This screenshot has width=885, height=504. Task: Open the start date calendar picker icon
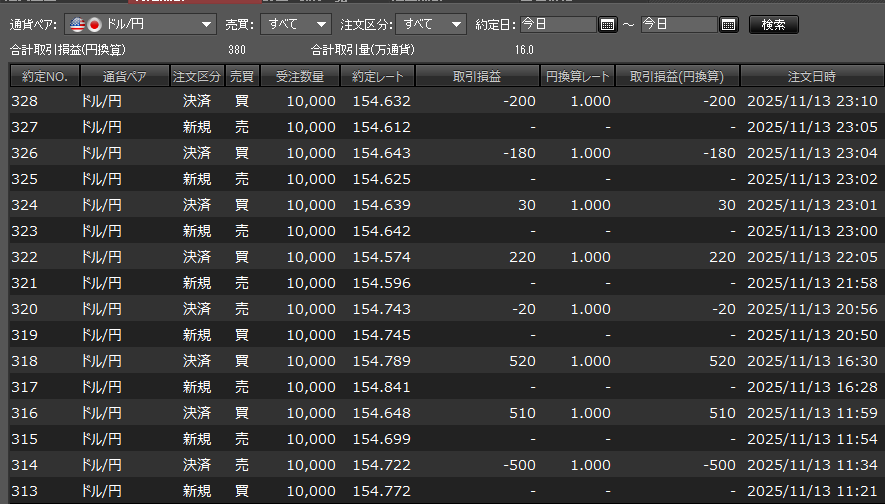pos(607,25)
